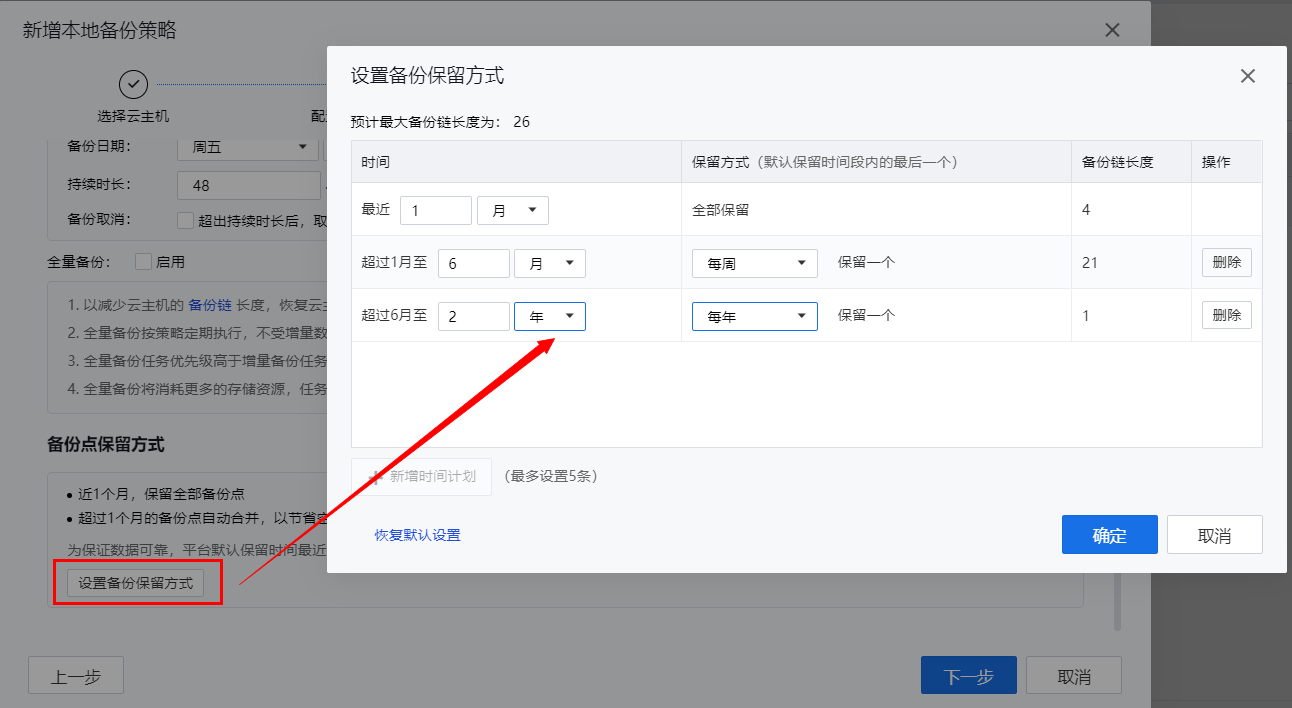1292x708 pixels.
Task: Close the 新增本地备份策略 window with X
Action: point(1112,30)
